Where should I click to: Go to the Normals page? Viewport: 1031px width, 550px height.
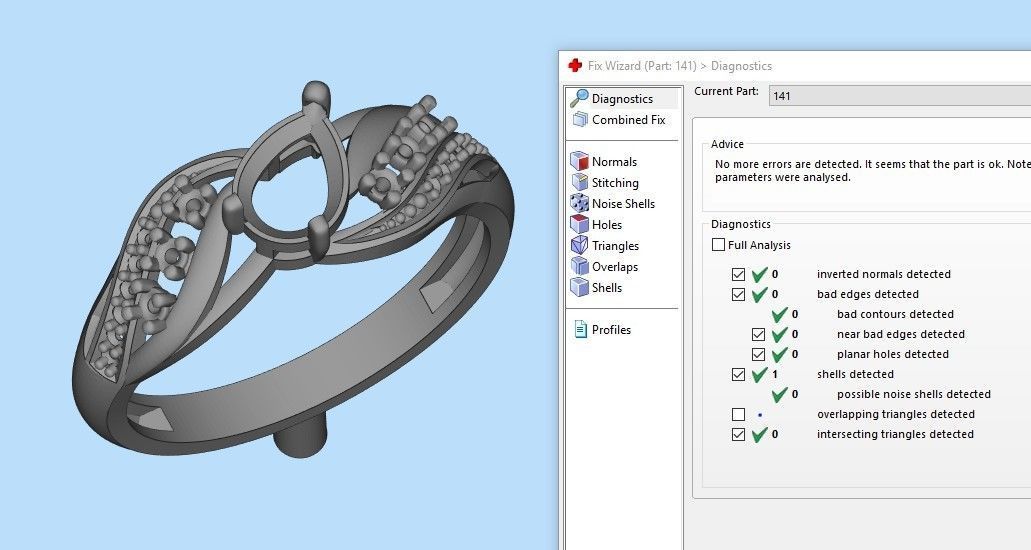(614, 162)
